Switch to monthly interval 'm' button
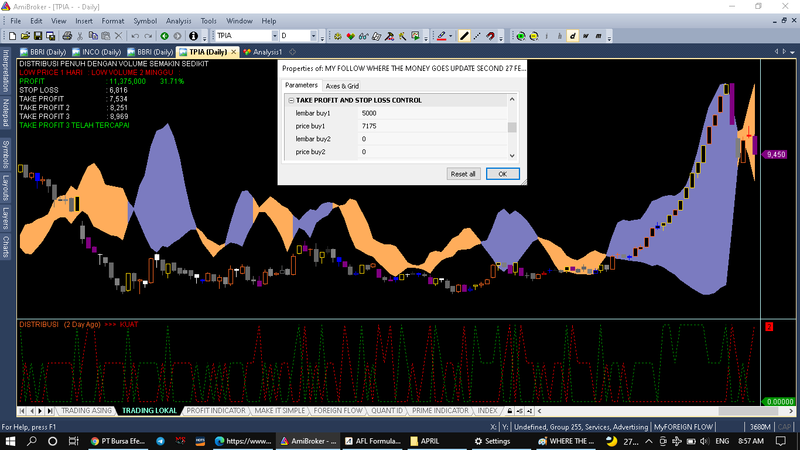This screenshot has height=450, width=800. coord(598,36)
